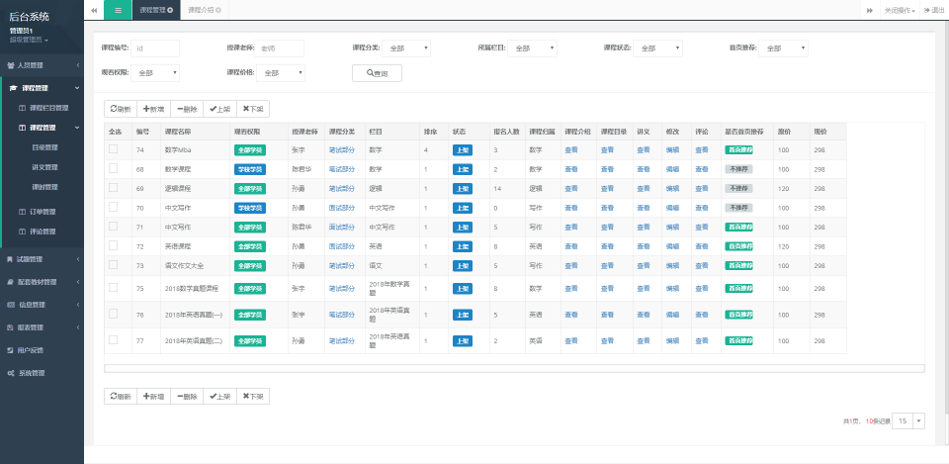The image size is (949, 464).
Task: Click 下架 cross button below the table
Action: (x=253, y=396)
